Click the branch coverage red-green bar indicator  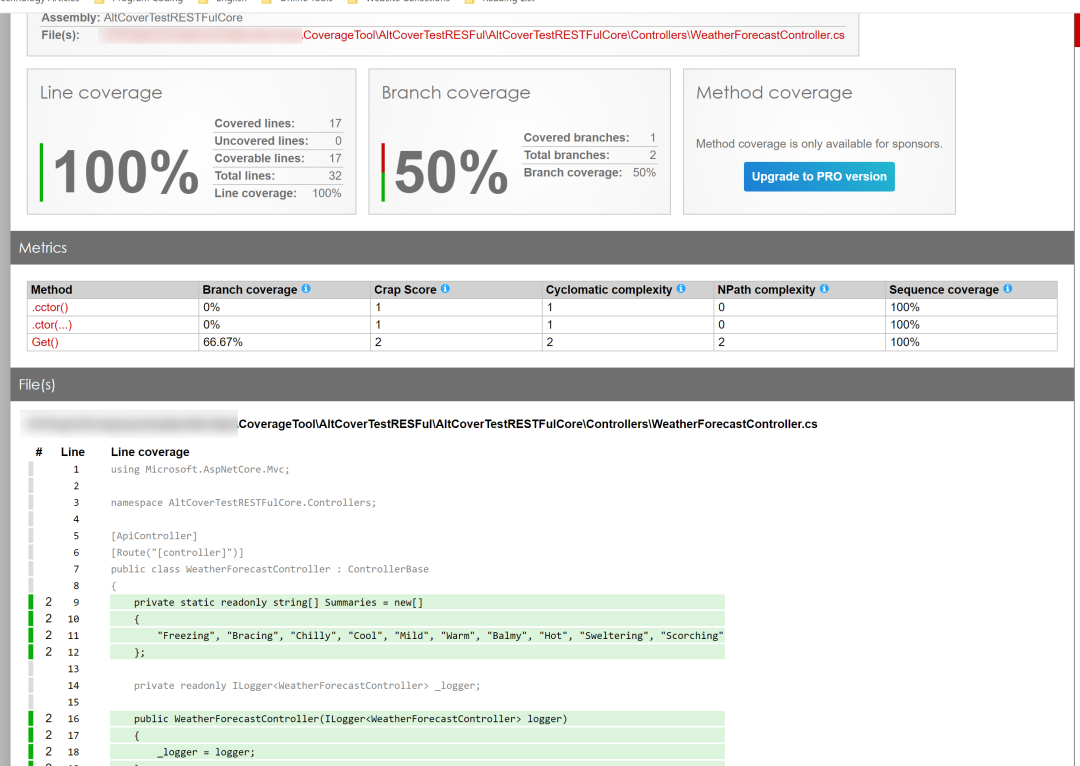tap(383, 172)
